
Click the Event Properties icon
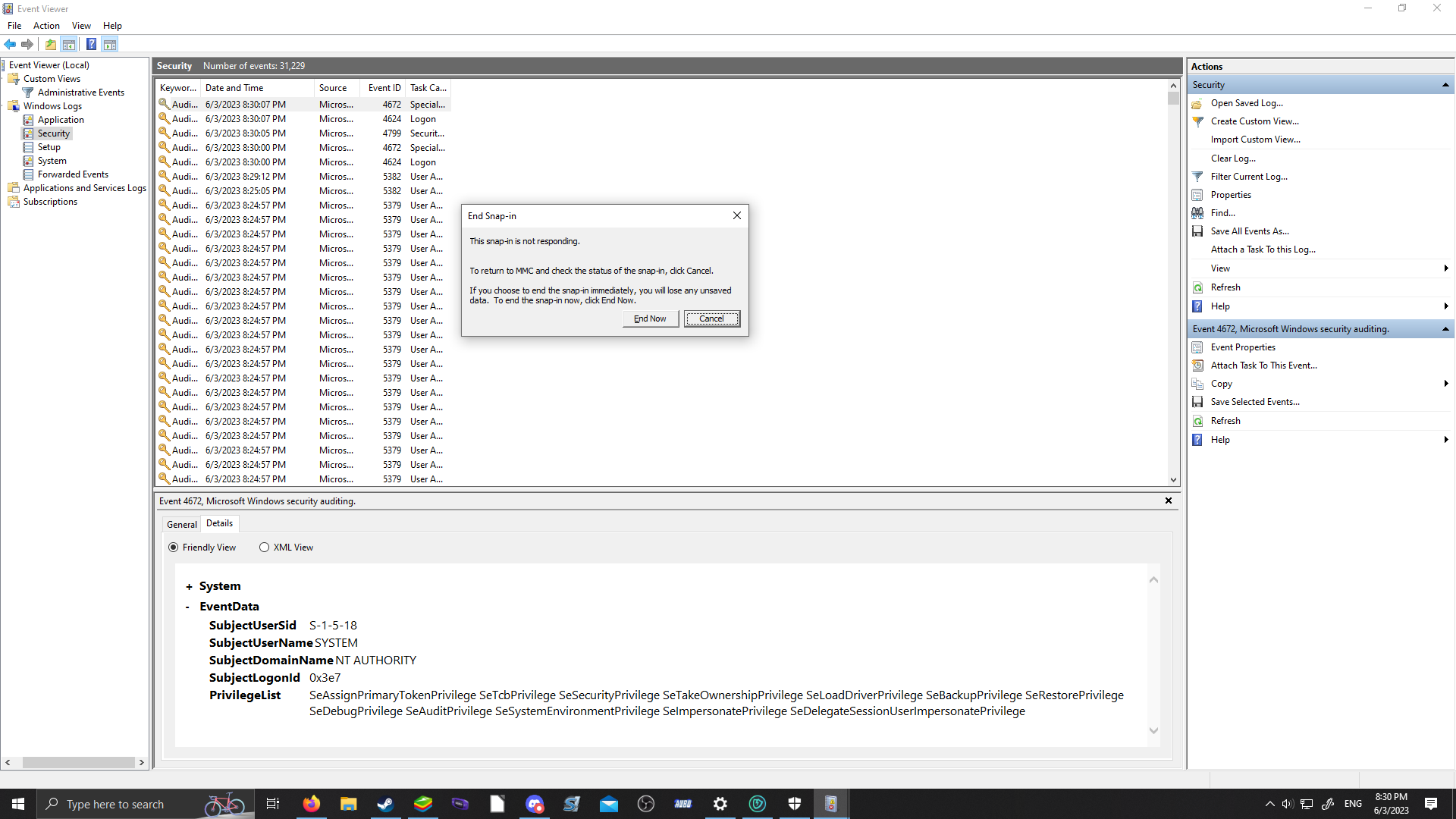1197,347
